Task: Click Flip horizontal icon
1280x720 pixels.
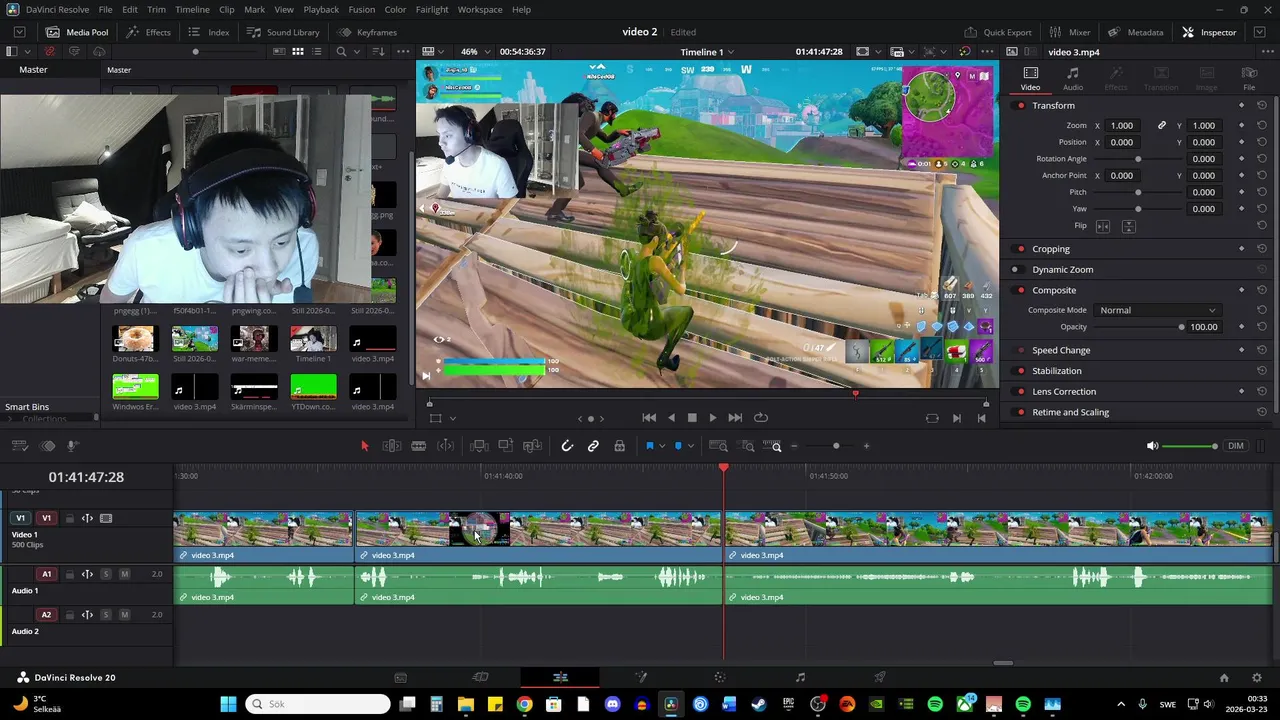Action: (x=1103, y=226)
